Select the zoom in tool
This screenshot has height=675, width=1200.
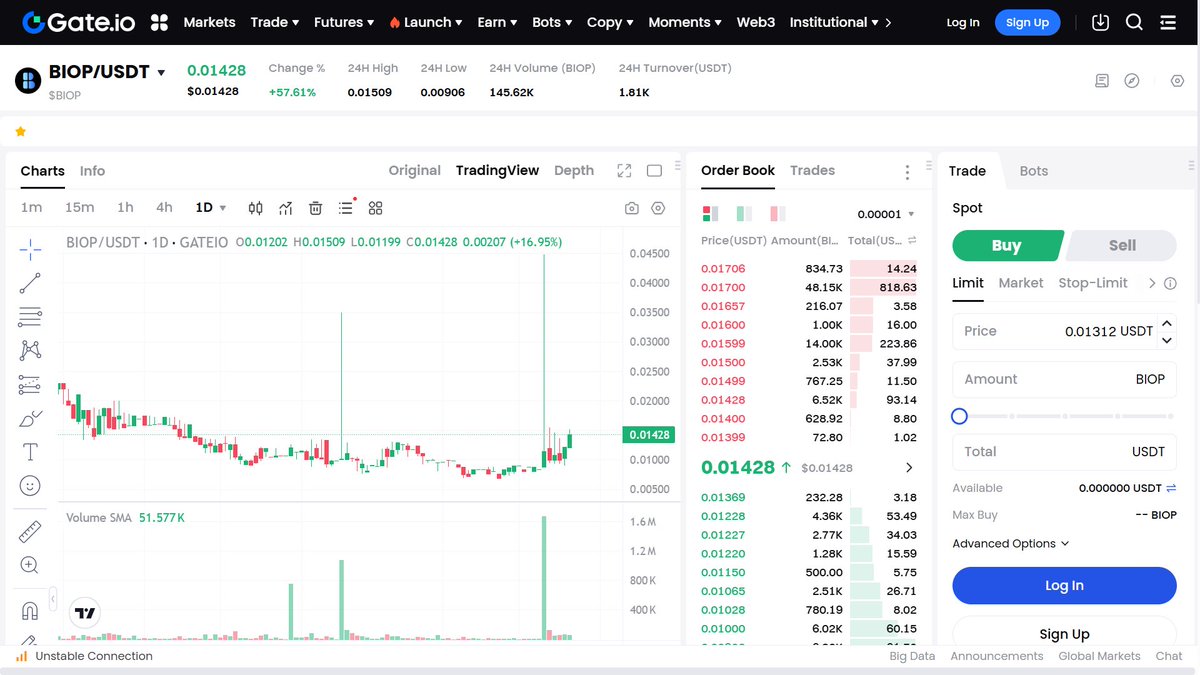pyautogui.click(x=30, y=565)
